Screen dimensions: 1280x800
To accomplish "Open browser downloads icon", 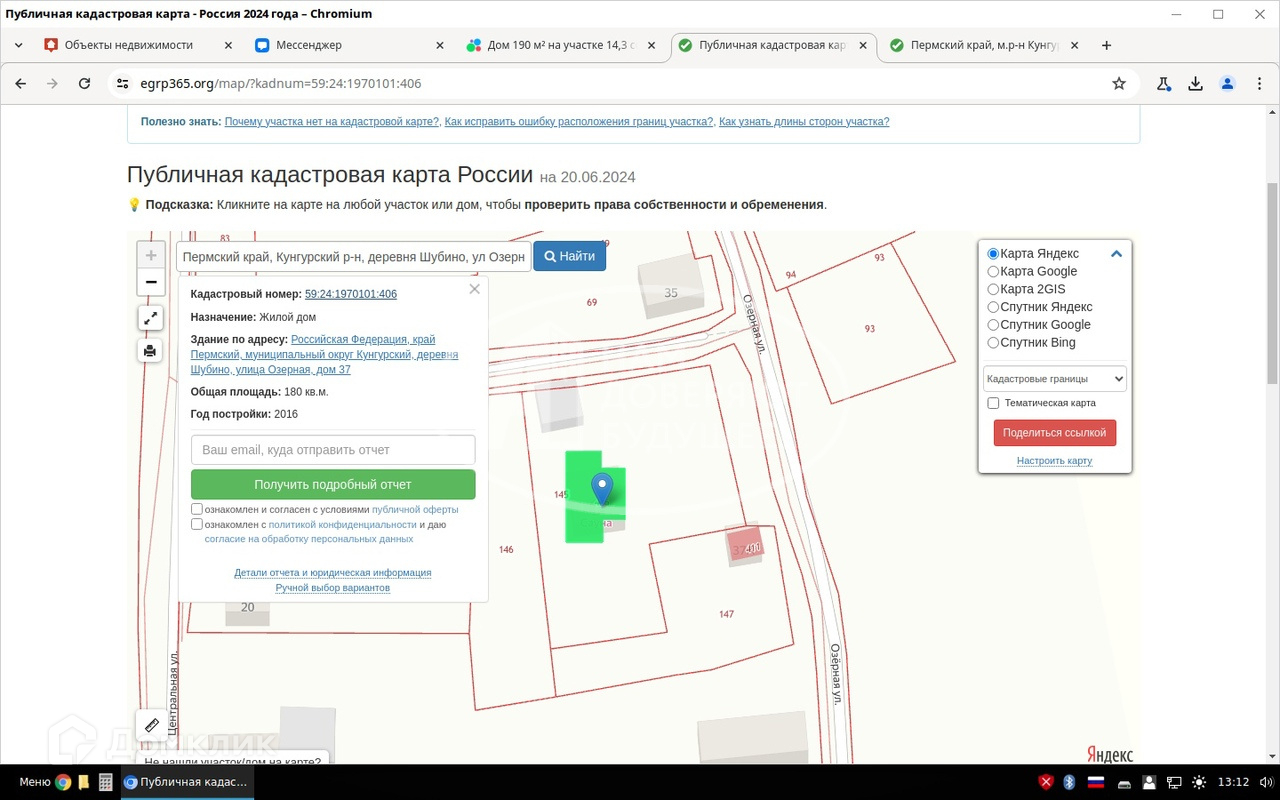I will coord(1195,84).
